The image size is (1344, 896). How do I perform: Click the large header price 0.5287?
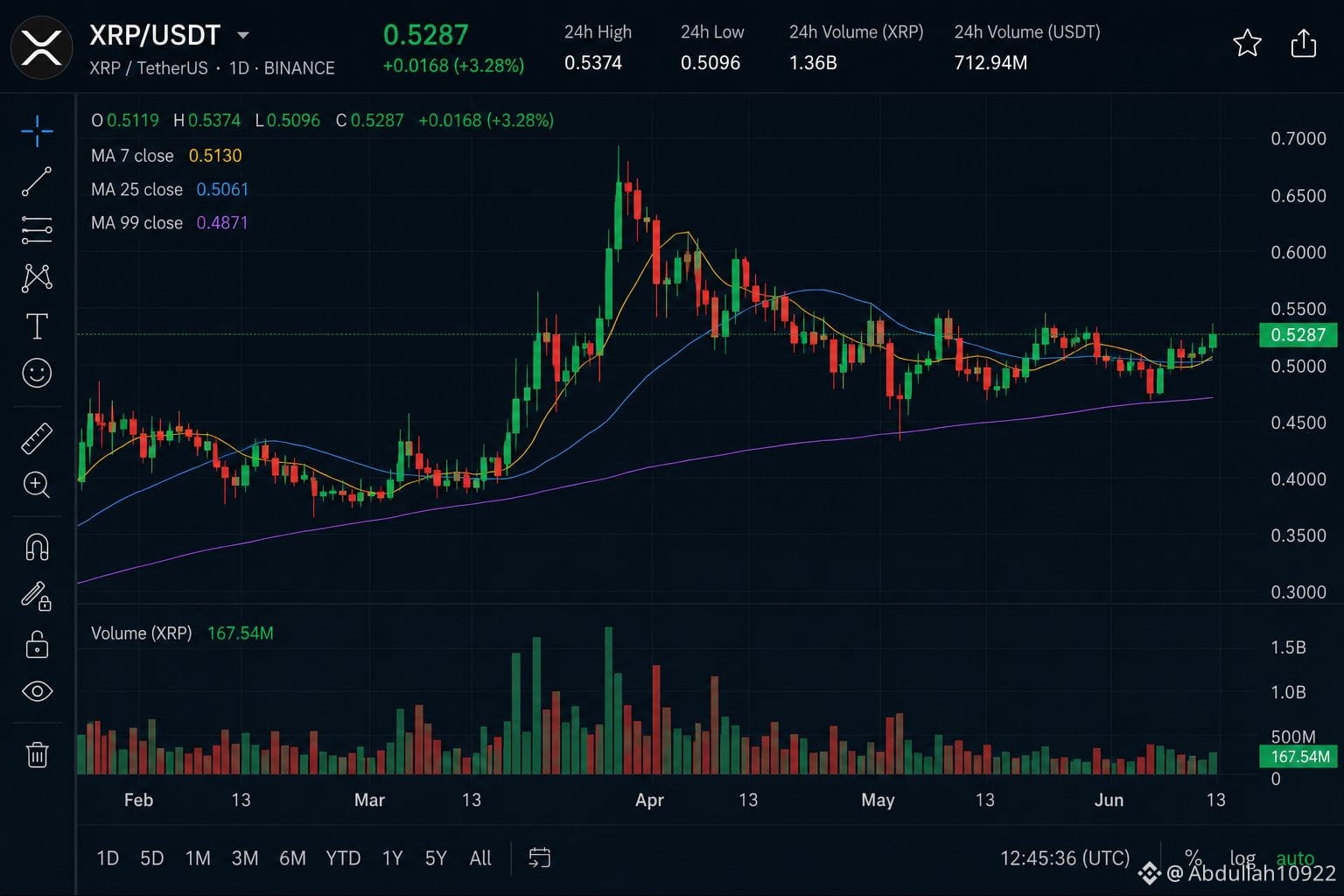coord(426,35)
